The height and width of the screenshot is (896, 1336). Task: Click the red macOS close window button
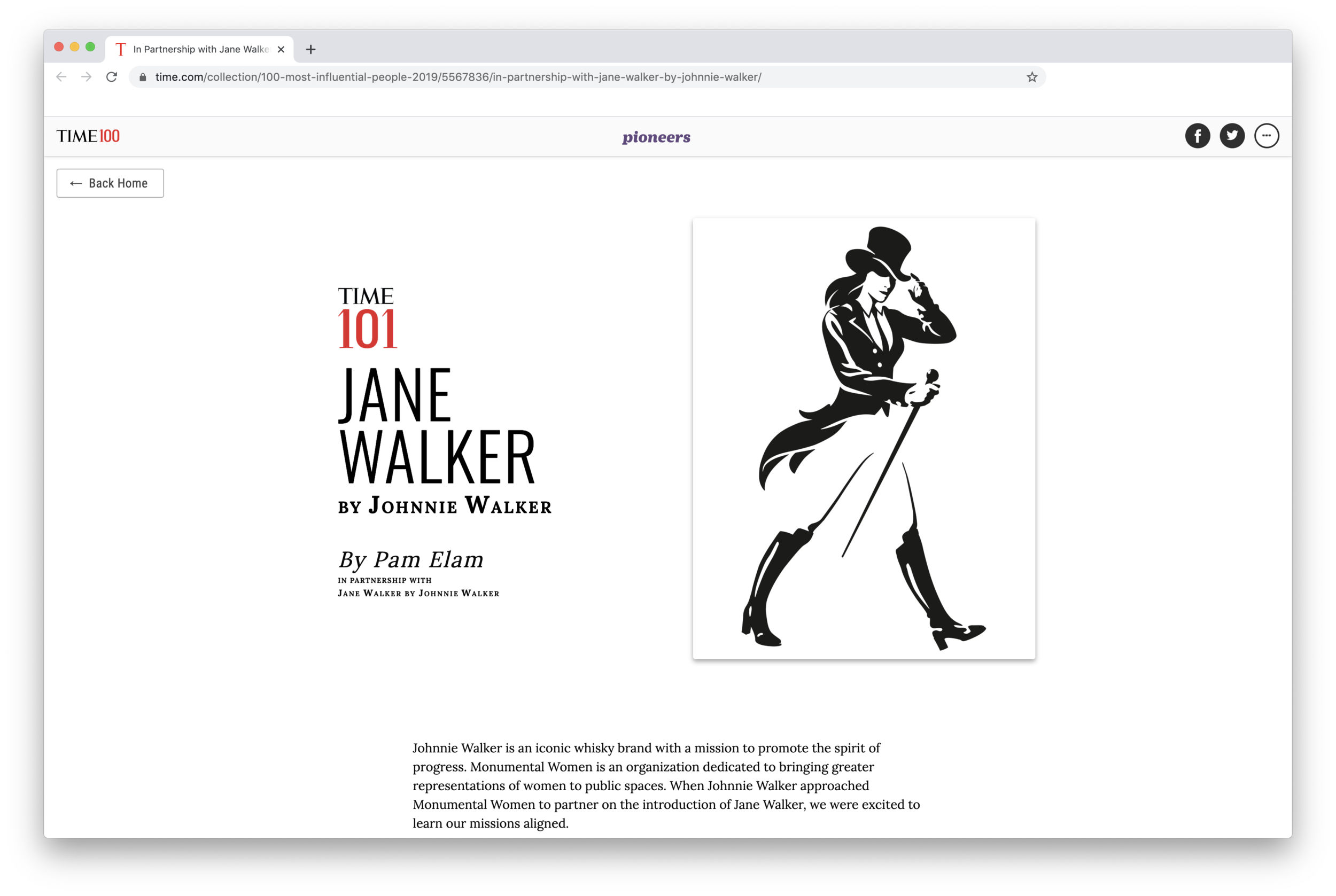pos(59,47)
